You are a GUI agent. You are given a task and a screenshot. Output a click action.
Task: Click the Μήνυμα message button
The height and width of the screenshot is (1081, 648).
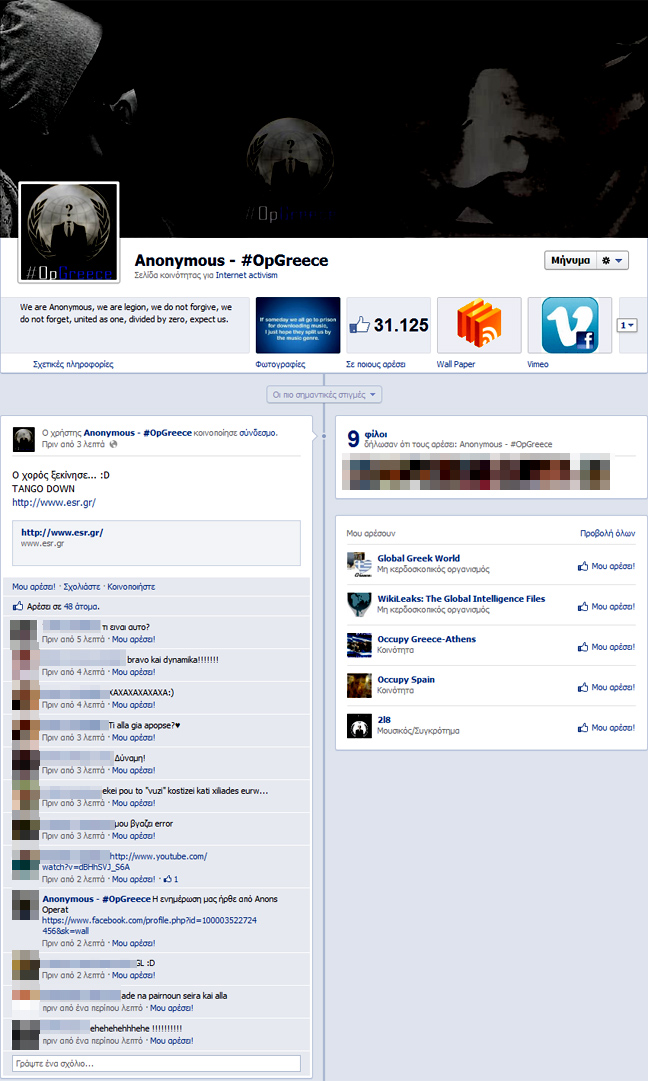click(570, 260)
